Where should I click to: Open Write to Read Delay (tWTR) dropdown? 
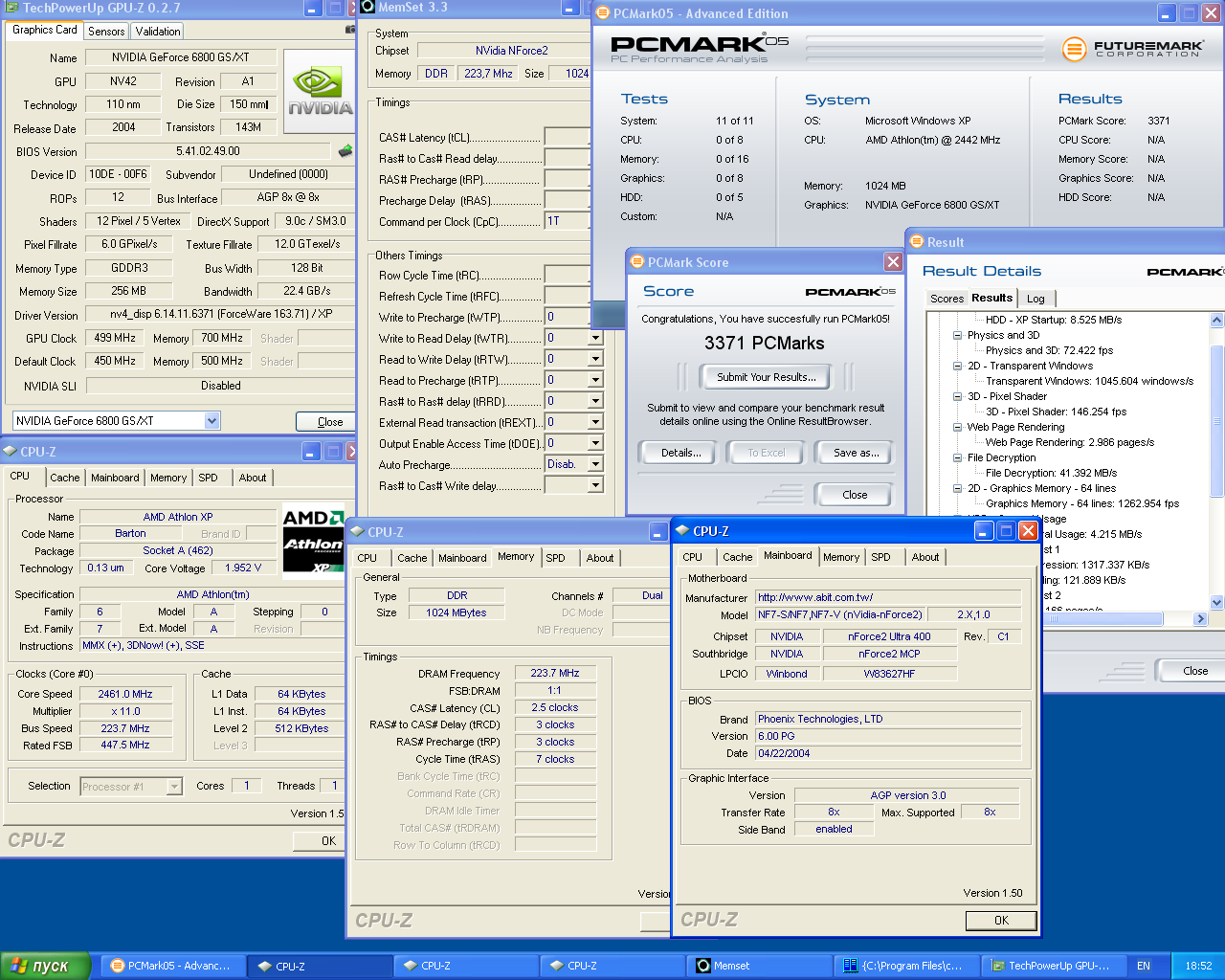click(x=595, y=338)
